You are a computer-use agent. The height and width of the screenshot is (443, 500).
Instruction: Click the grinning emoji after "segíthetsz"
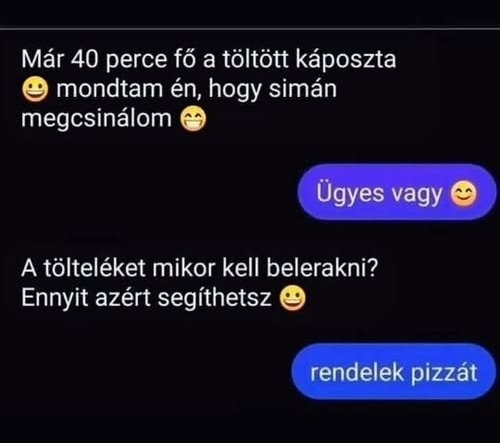coord(292,298)
